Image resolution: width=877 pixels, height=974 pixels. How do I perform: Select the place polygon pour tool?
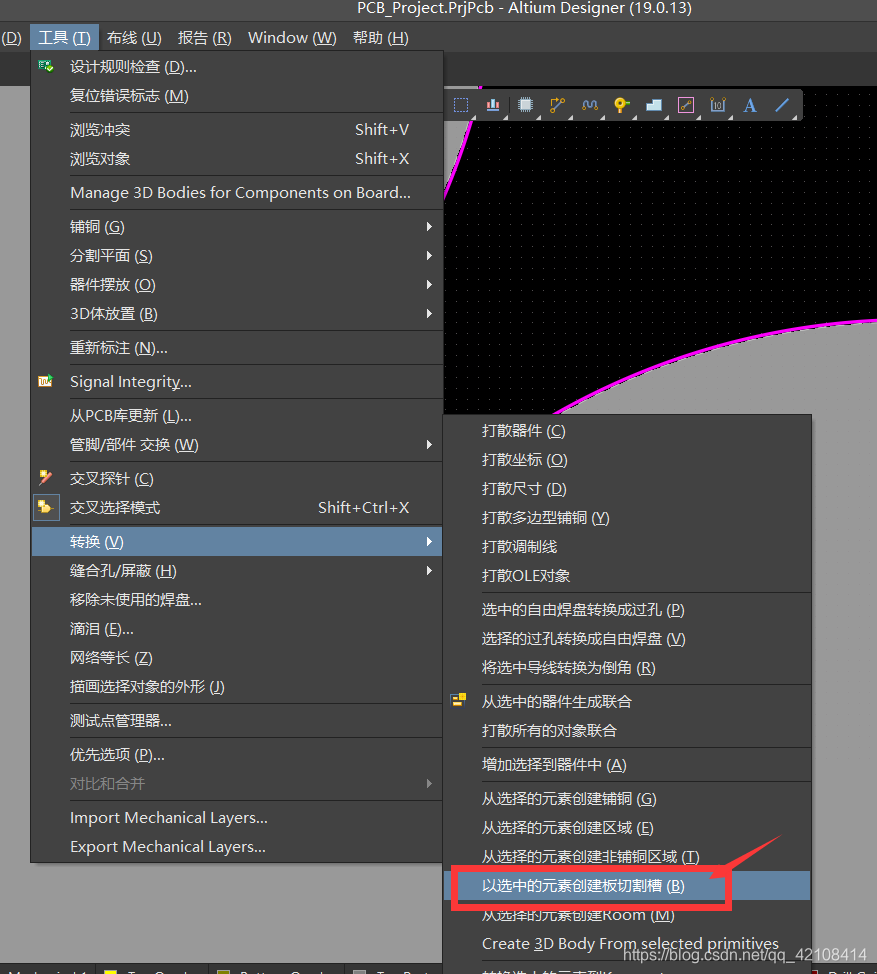point(654,105)
